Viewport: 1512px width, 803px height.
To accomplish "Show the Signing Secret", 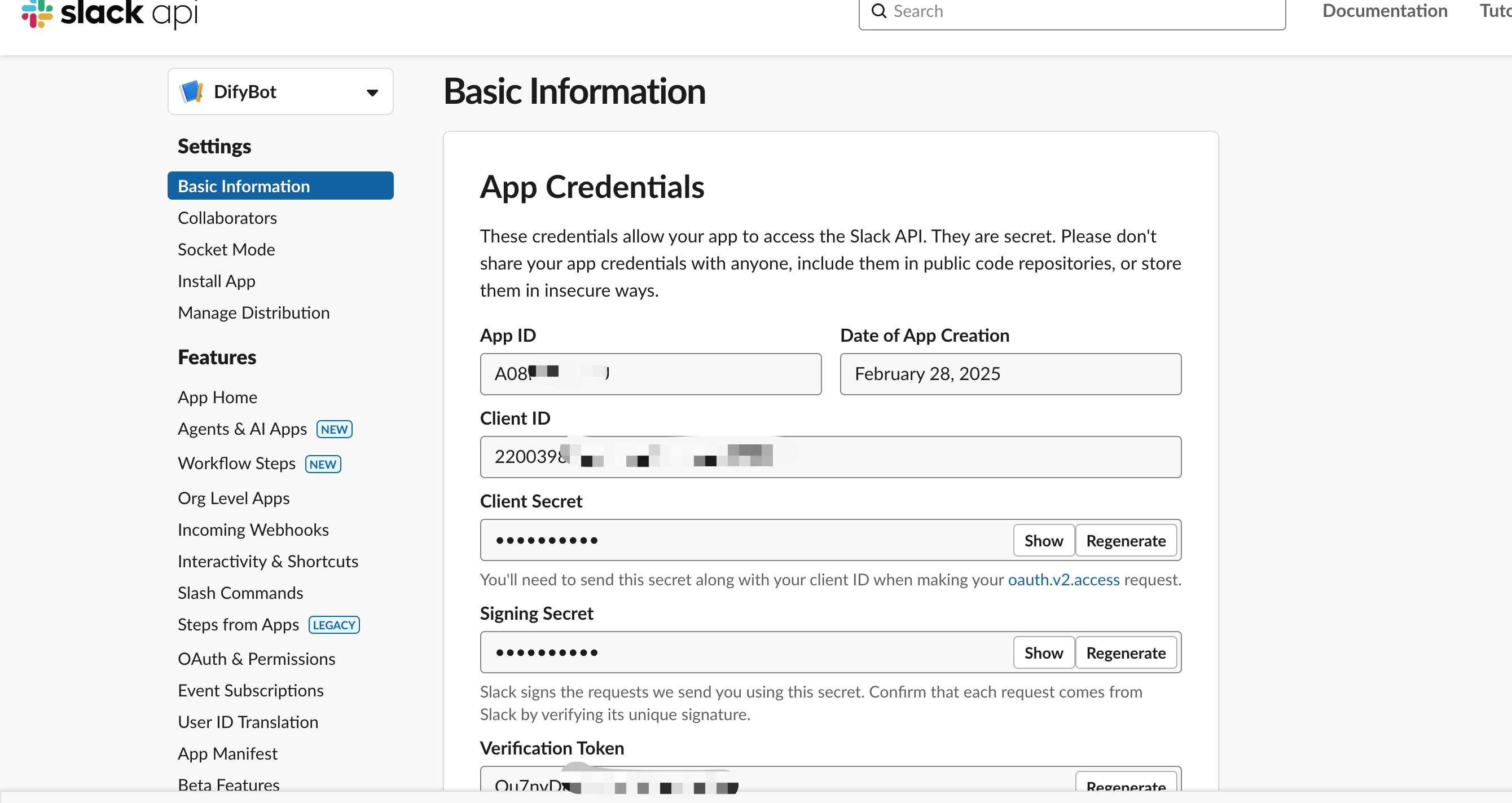I will pyautogui.click(x=1043, y=652).
